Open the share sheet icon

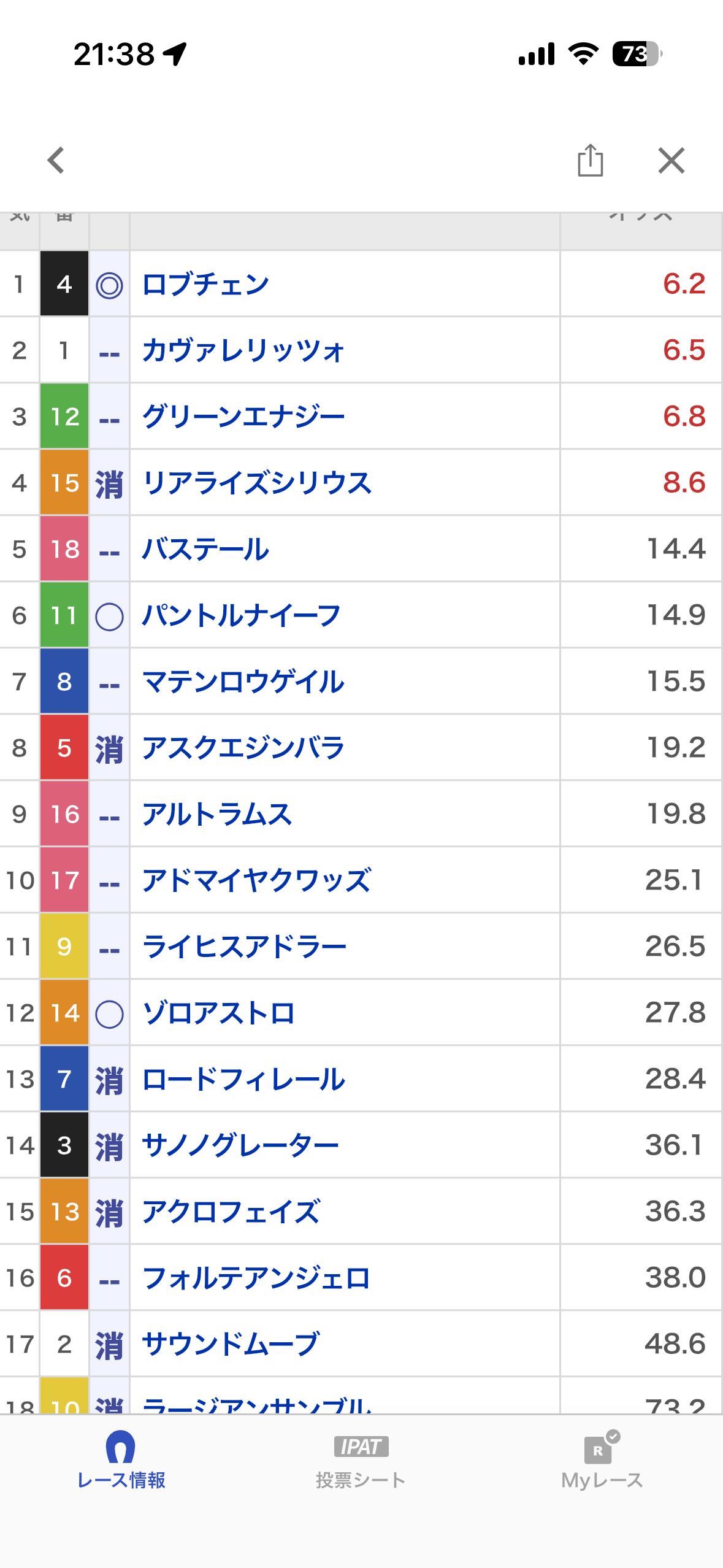point(590,161)
